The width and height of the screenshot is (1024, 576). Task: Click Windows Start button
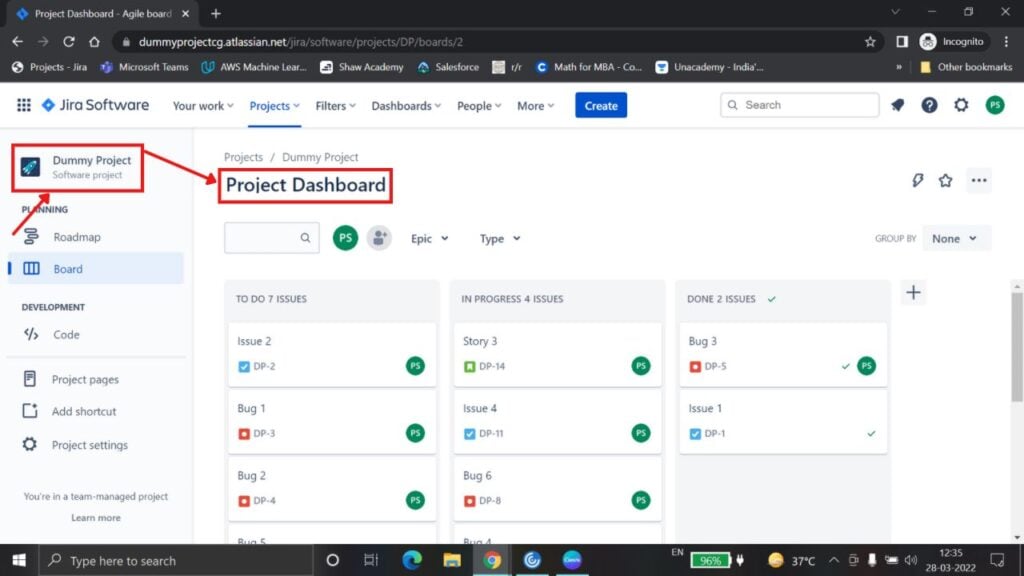click(x=19, y=560)
